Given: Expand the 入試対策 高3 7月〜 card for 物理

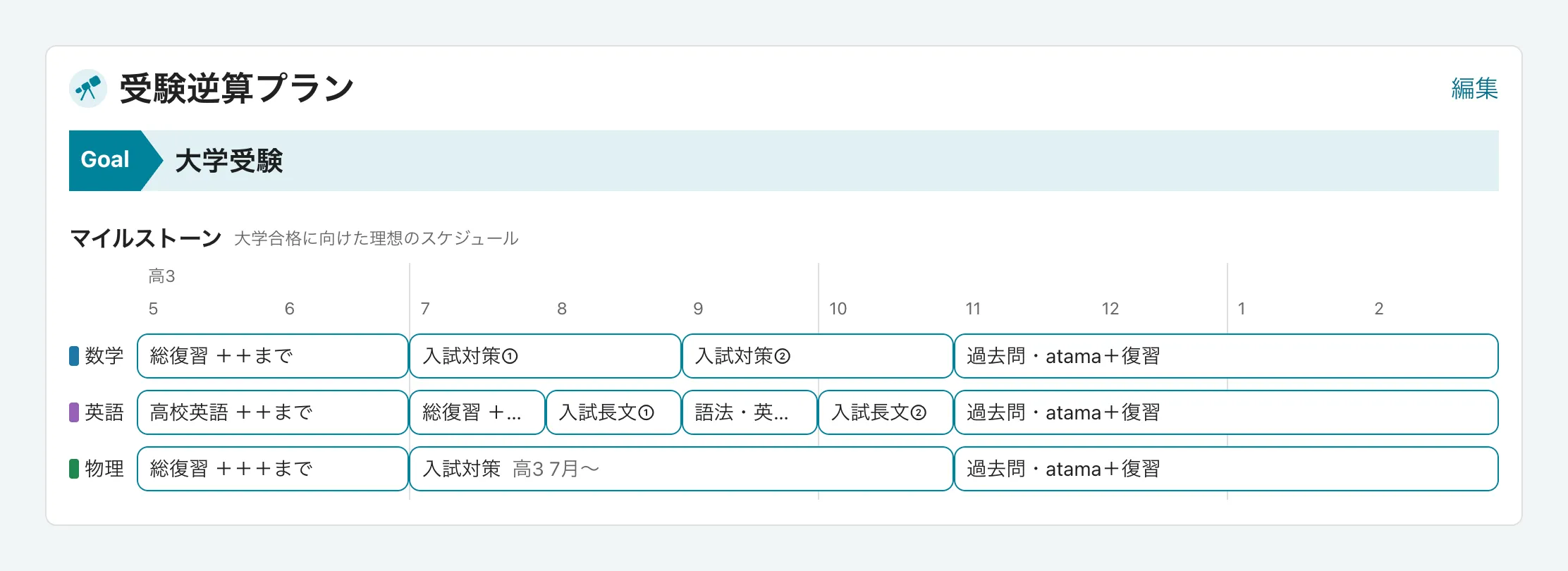Looking at the screenshot, I should click(680, 469).
